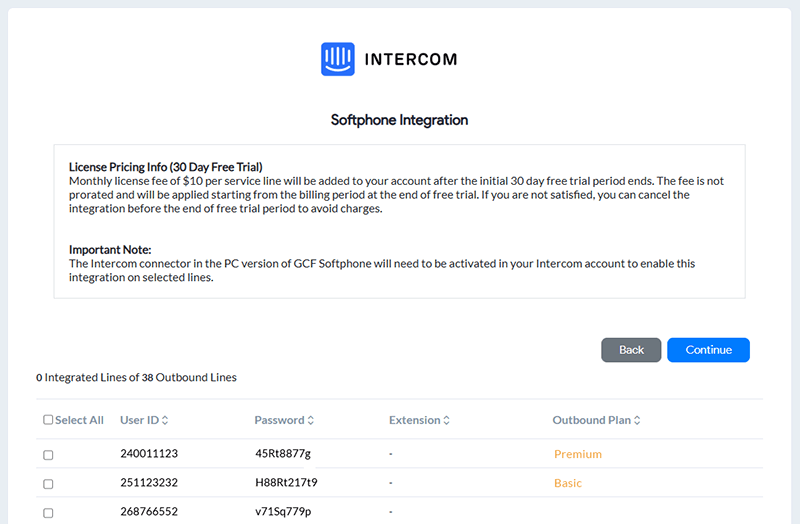Sort table by User ID column
Image resolution: width=800 pixels, height=524 pixels.
144,420
